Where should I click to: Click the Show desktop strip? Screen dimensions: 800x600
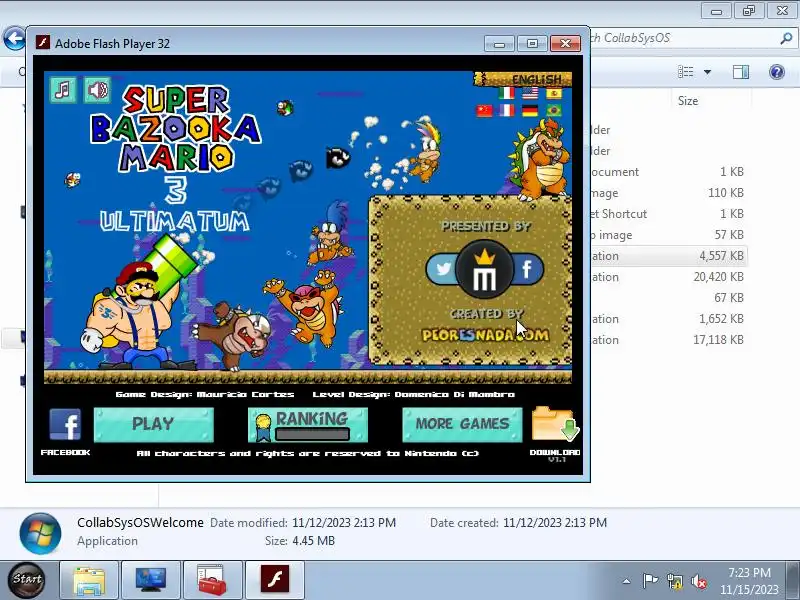(793, 580)
